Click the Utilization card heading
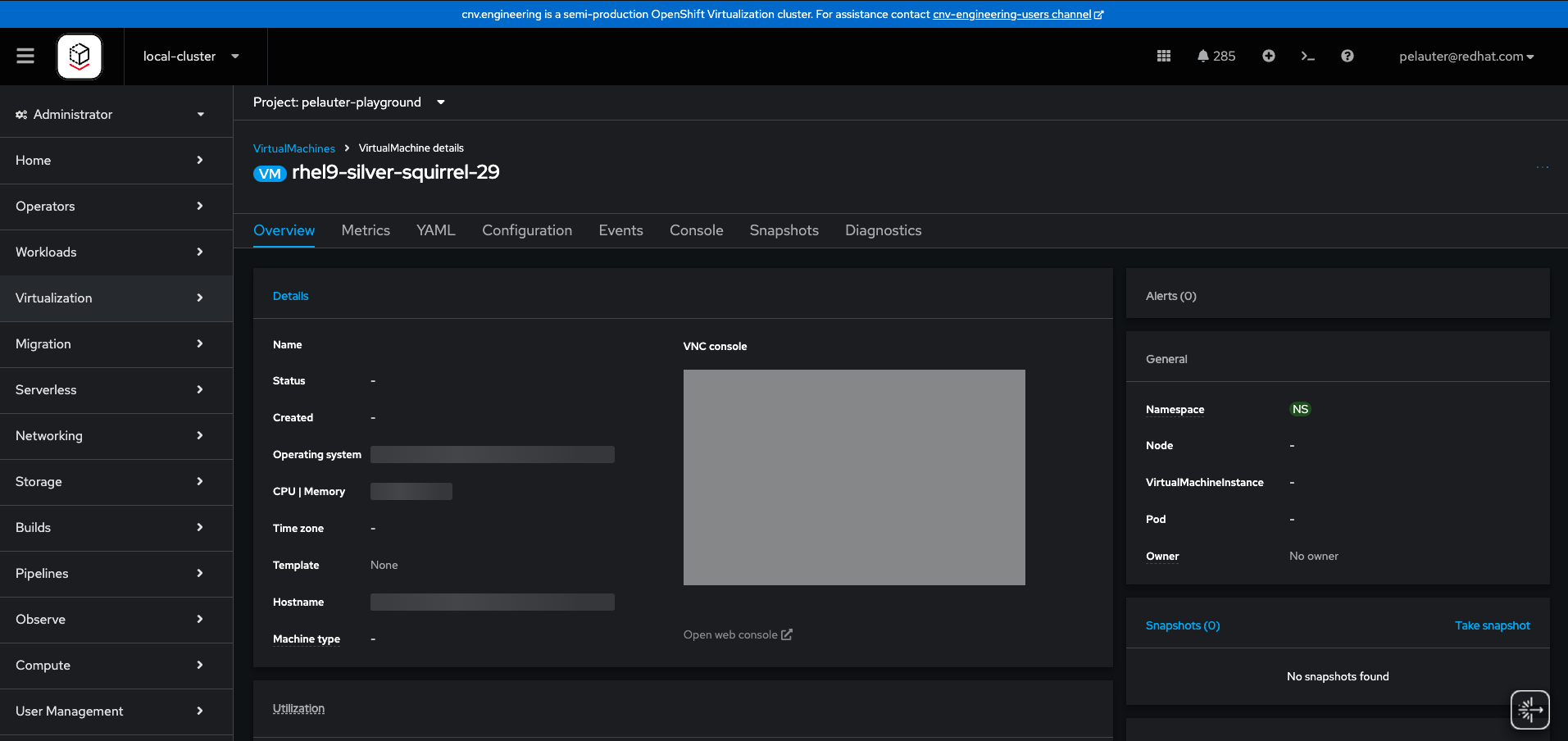 299,708
